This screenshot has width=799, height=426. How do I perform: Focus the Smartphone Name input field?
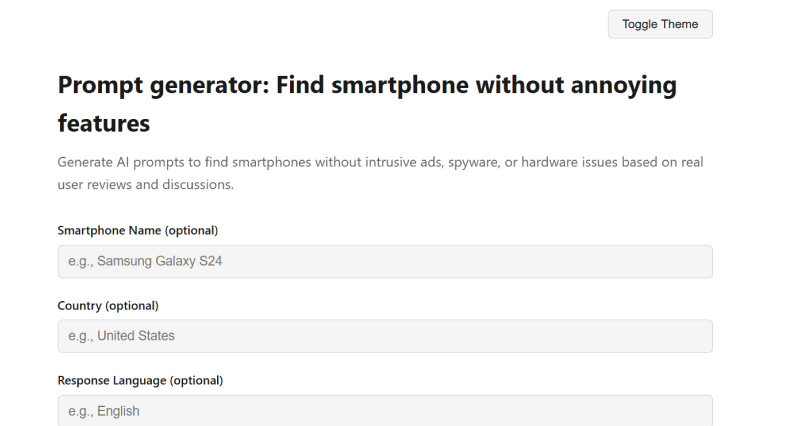point(385,261)
